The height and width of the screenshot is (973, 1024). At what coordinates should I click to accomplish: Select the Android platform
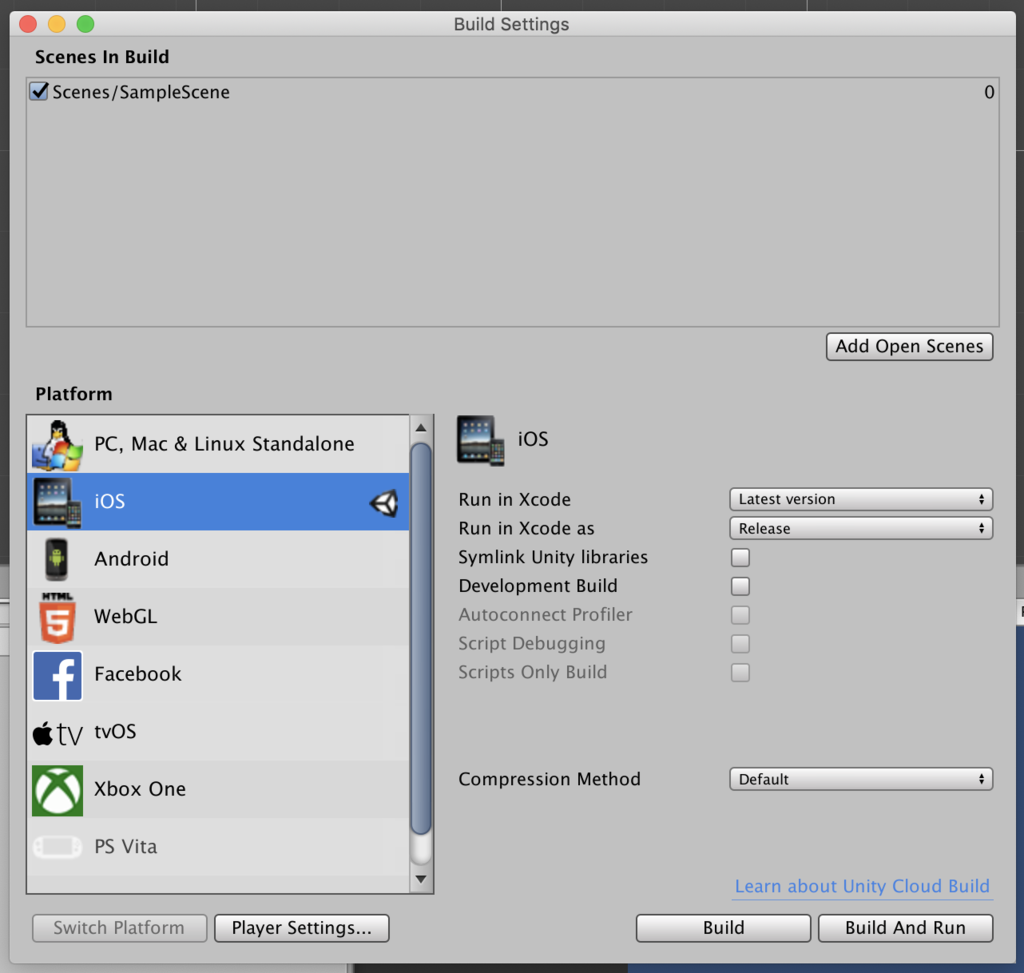218,559
